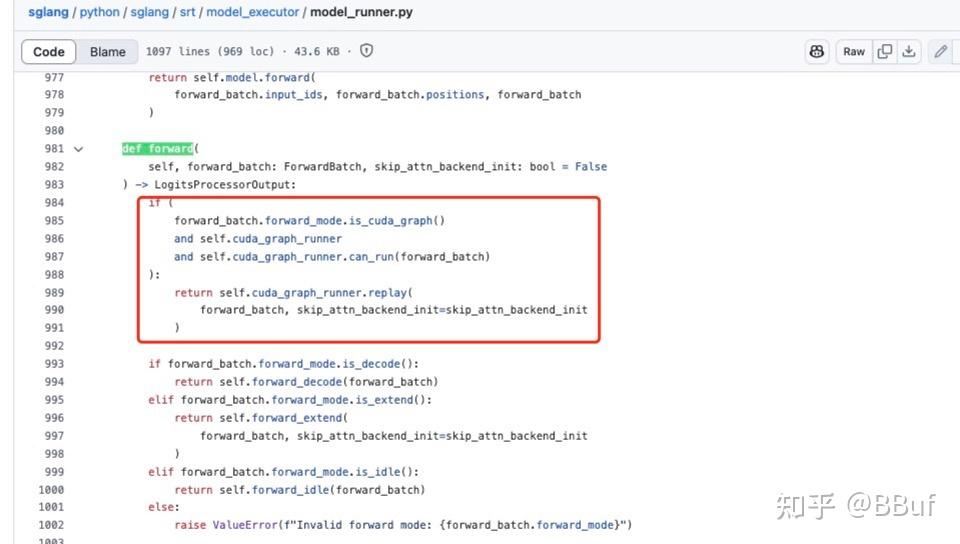Open the Raw file view

[853, 52]
